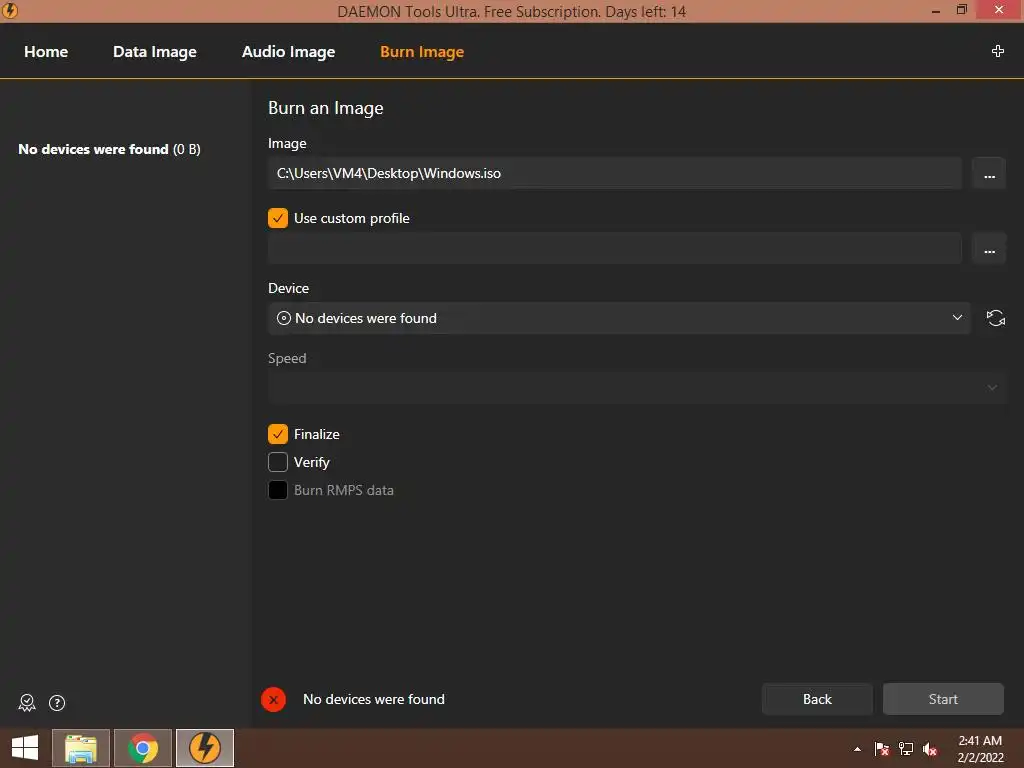This screenshot has width=1024, height=768.
Task: Click the disc icon in the Device field
Action: coord(283,318)
